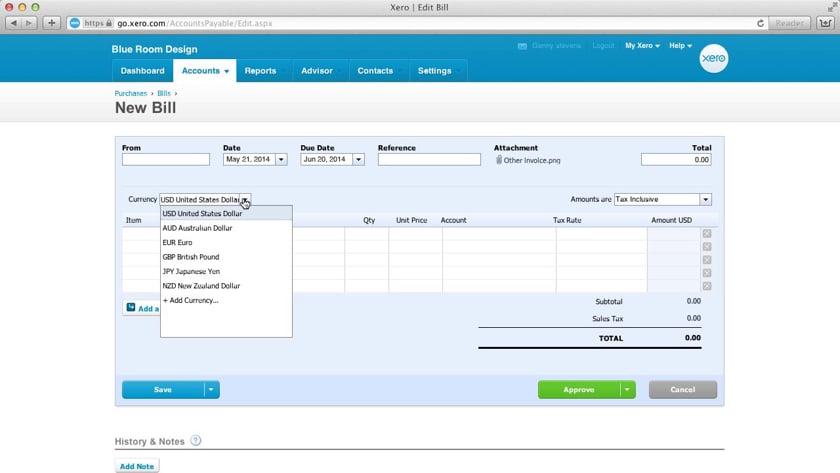Click the Reference input field
840x473 pixels.
click(429, 160)
